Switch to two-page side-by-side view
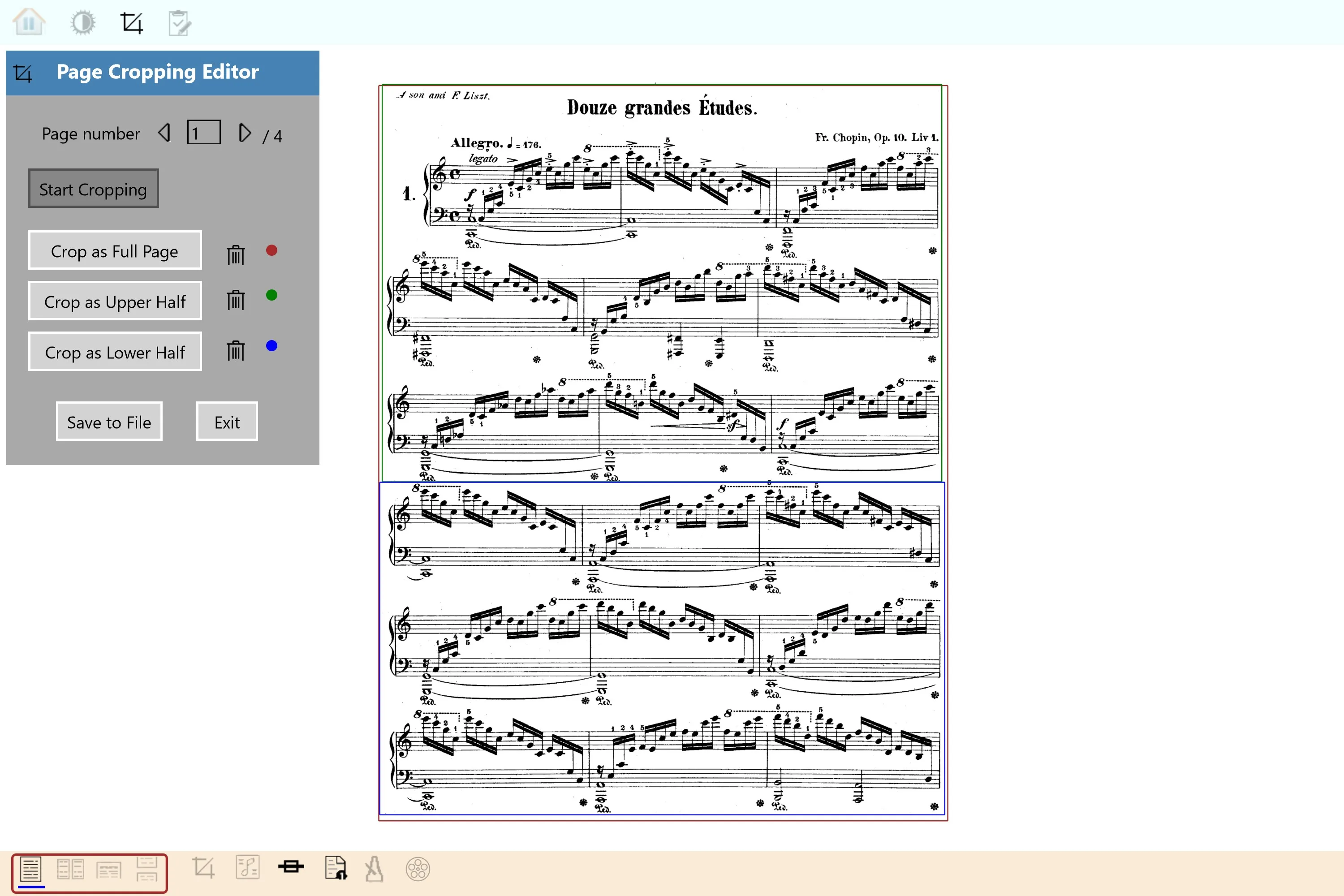1344x896 pixels. pyautogui.click(x=71, y=870)
